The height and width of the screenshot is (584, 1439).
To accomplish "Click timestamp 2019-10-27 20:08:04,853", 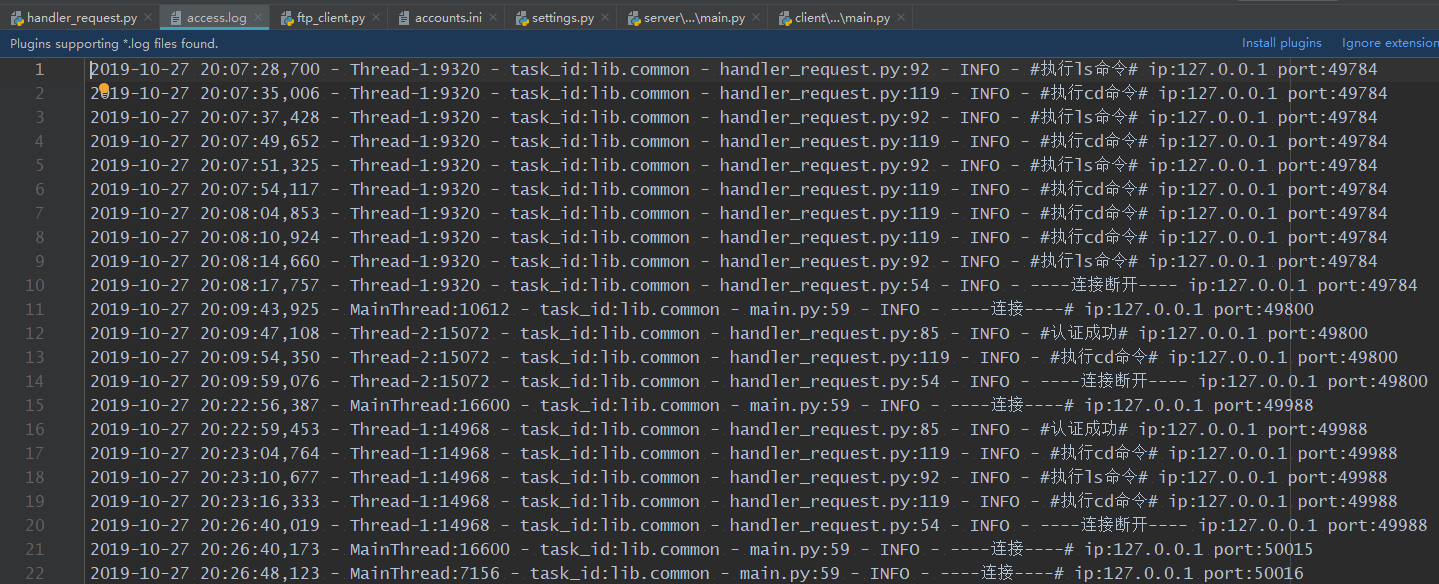I will click(x=205, y=213).
